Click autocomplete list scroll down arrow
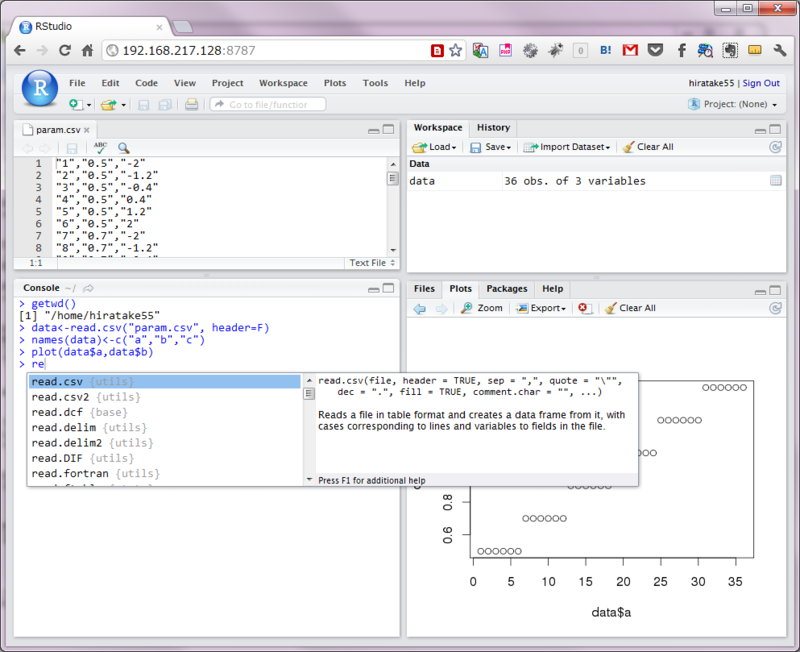 pos(309,480)
